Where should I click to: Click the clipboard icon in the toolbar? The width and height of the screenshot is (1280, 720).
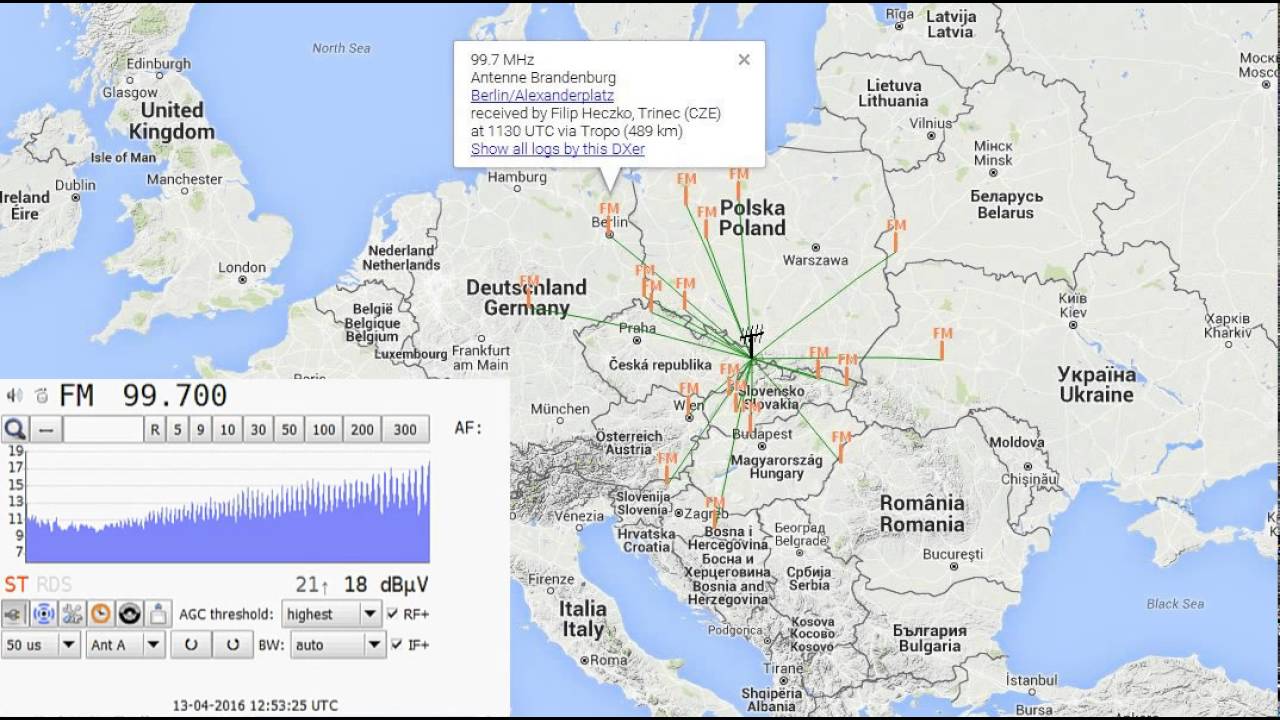pos(158,614)
